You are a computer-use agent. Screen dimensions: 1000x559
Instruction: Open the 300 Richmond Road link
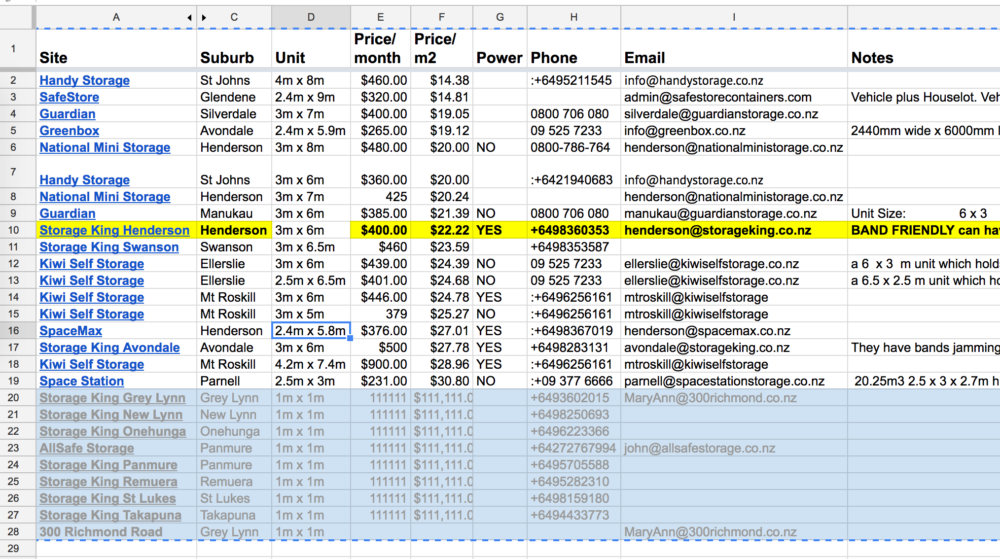(101, 532)
